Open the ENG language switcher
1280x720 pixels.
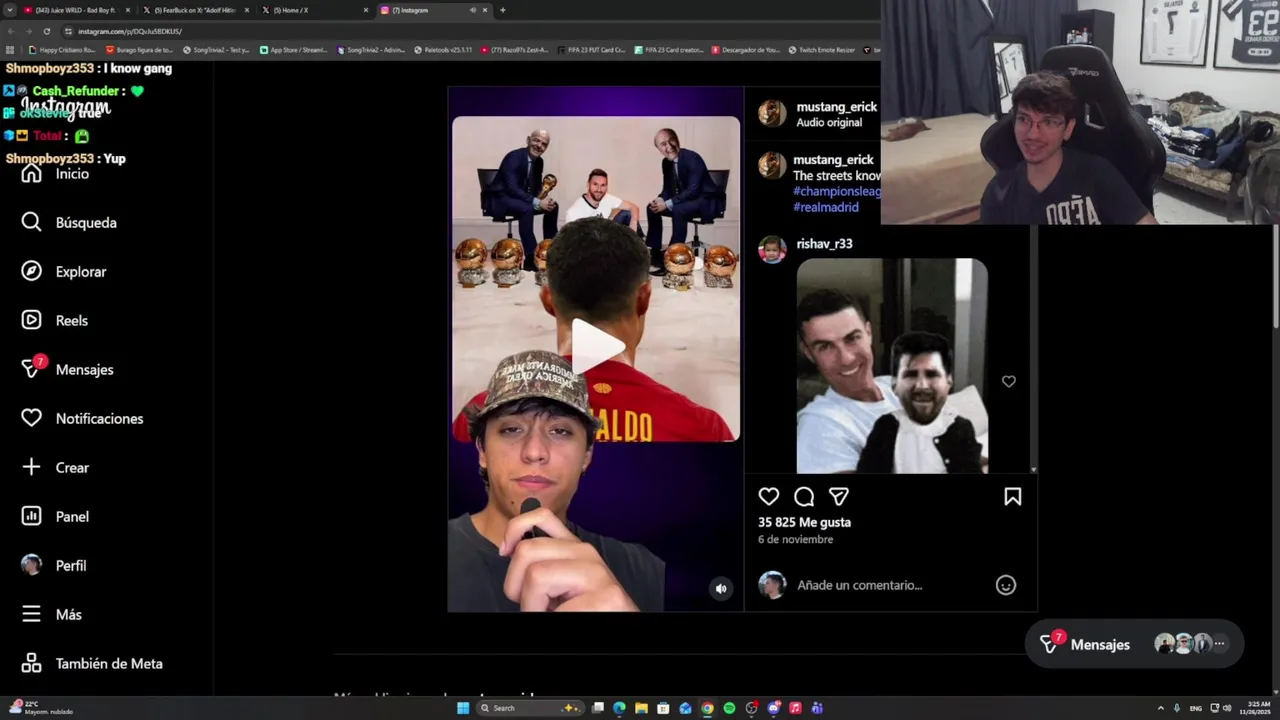pos(1195,708)
